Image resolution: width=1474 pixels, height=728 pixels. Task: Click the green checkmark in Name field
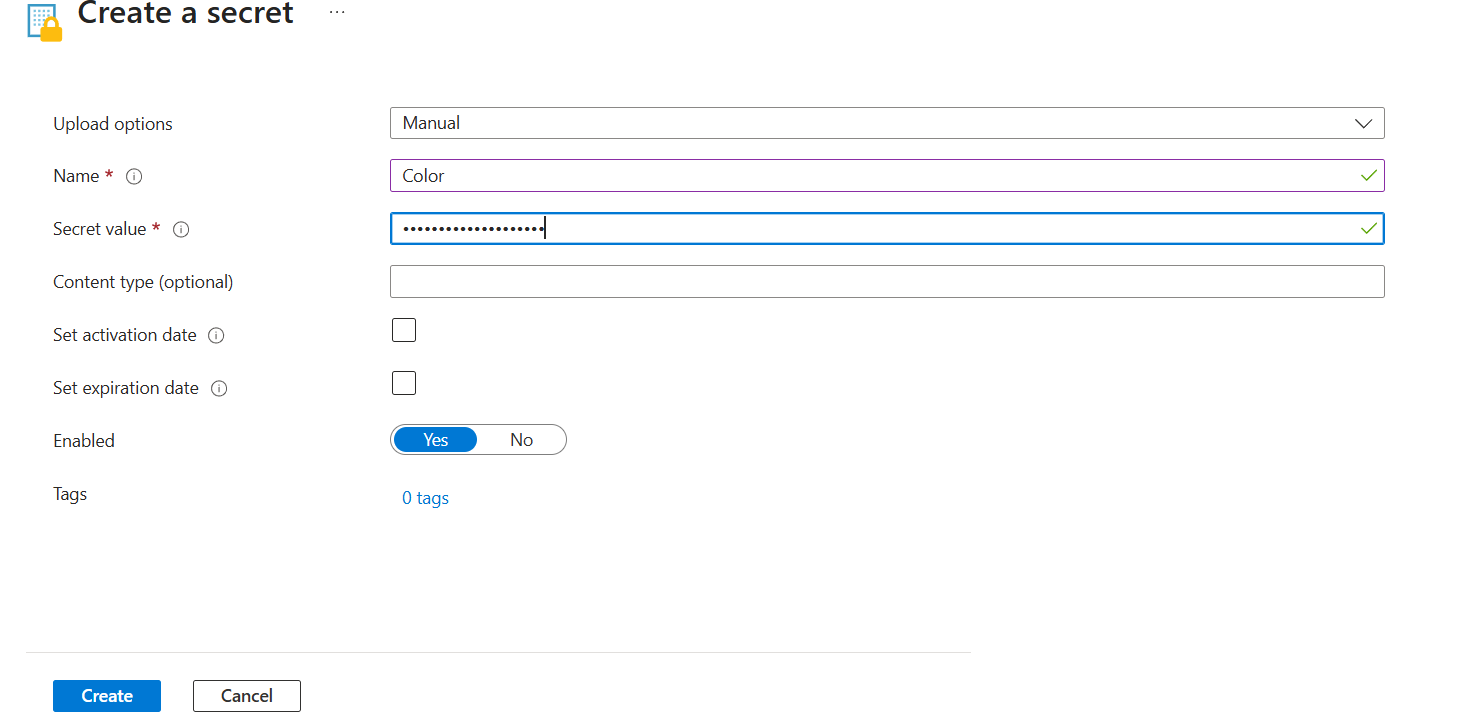point(1368,176)
